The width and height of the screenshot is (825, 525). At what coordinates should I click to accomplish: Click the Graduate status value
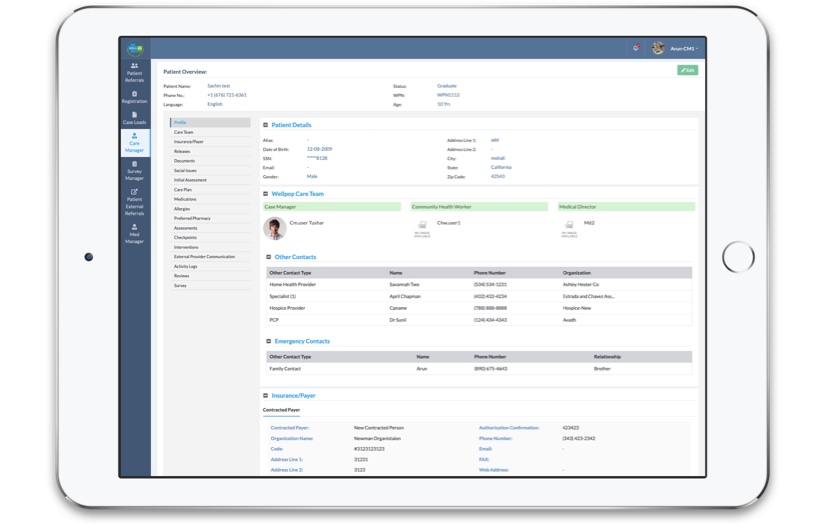pyautogui.click(x=447, y=86)
